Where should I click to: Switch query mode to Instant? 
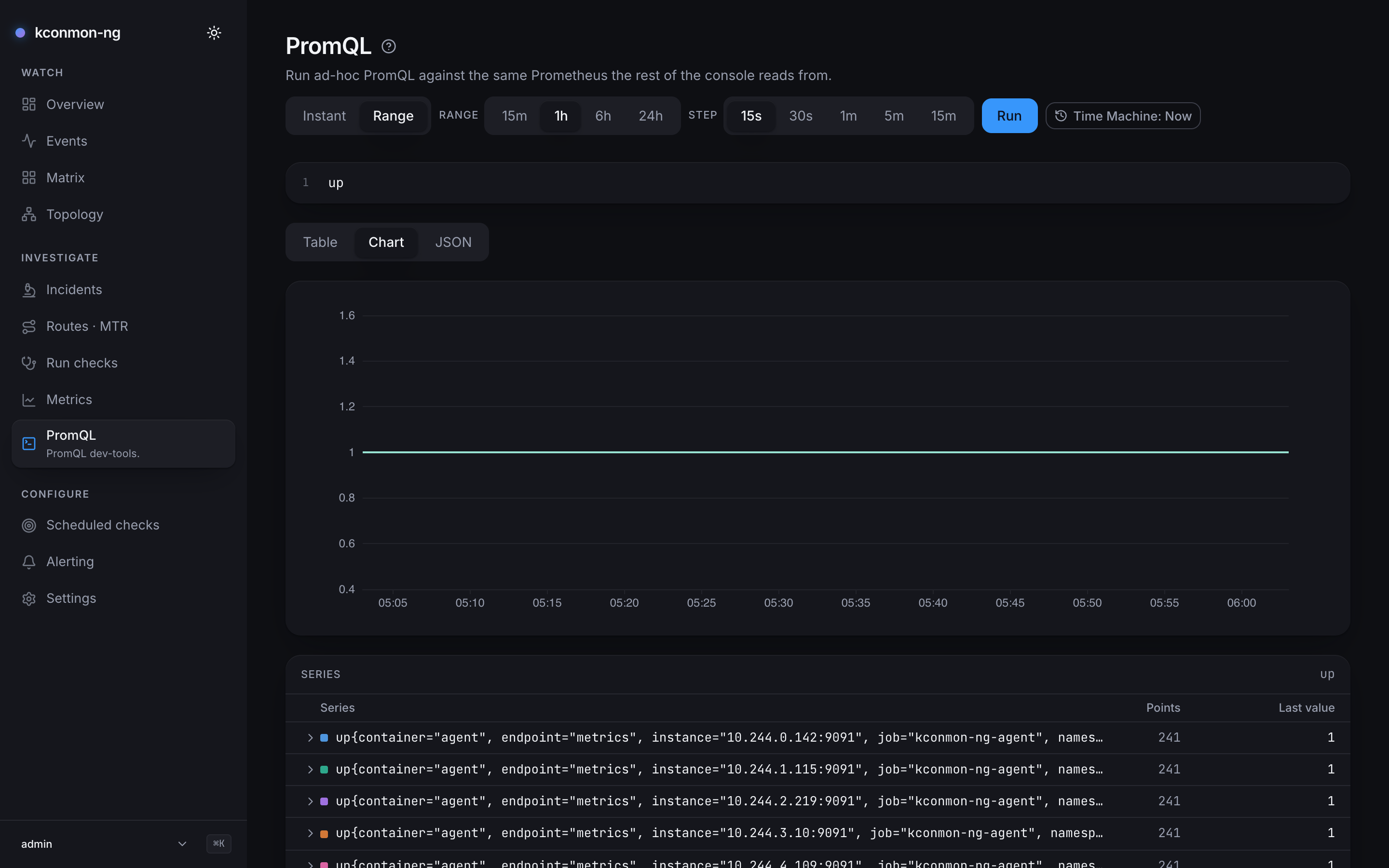point(324,116)
